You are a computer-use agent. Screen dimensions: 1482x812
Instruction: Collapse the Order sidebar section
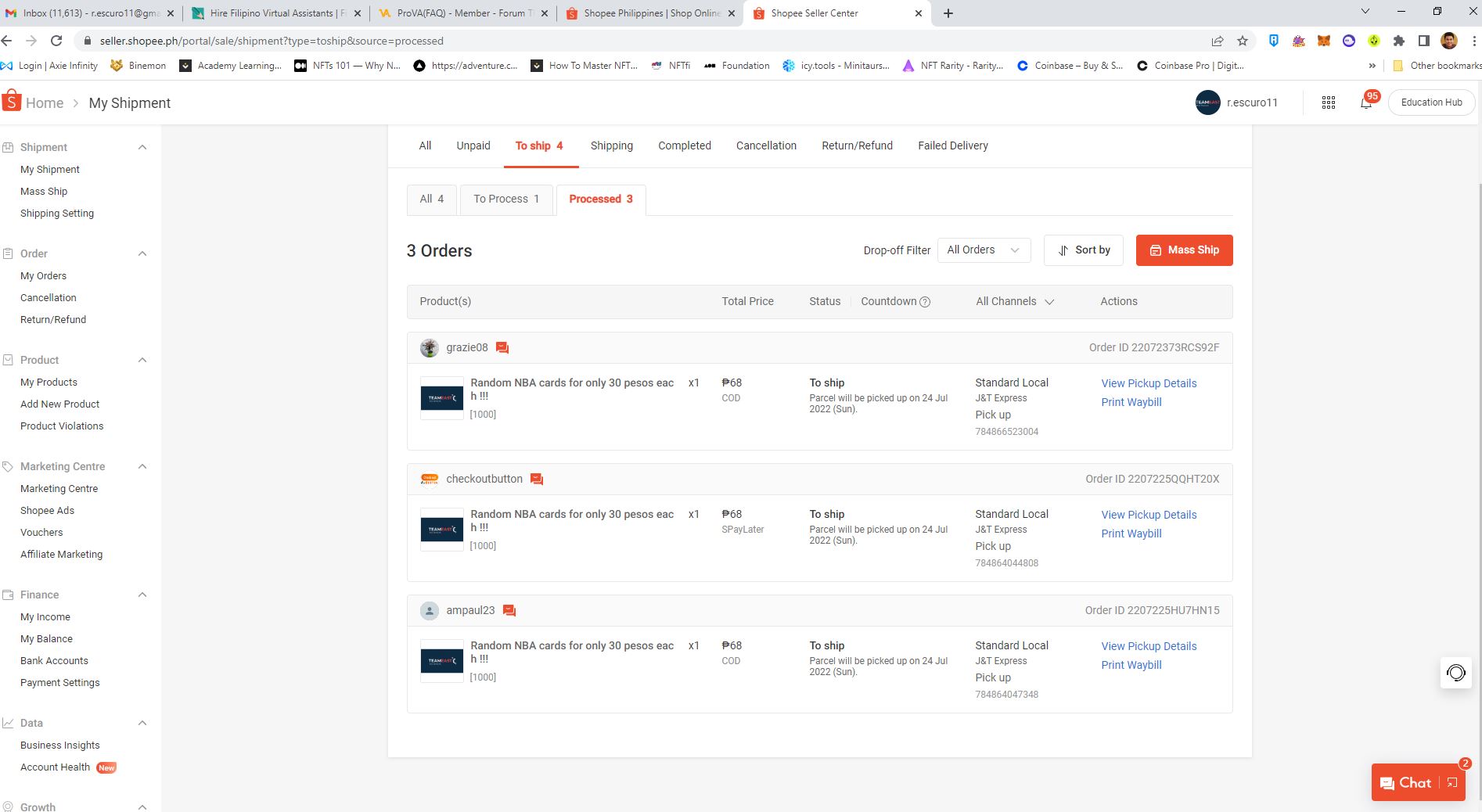click(142, 253)
